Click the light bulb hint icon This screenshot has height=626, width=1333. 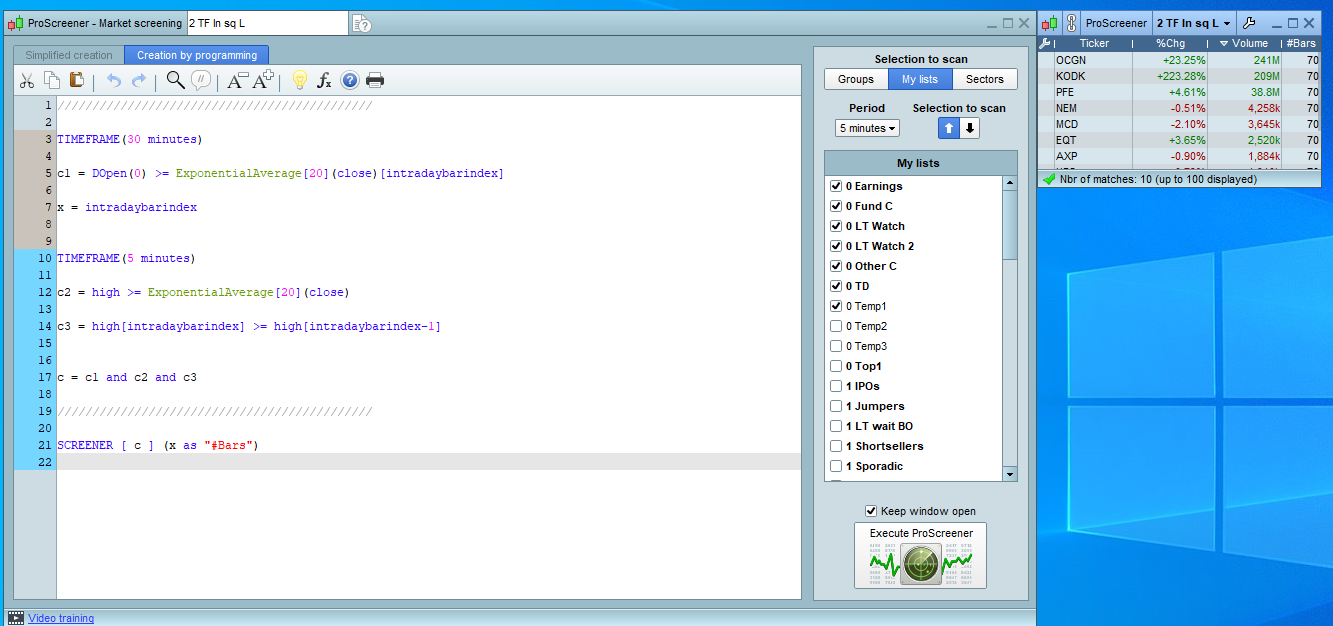click(x=298, y=81)
